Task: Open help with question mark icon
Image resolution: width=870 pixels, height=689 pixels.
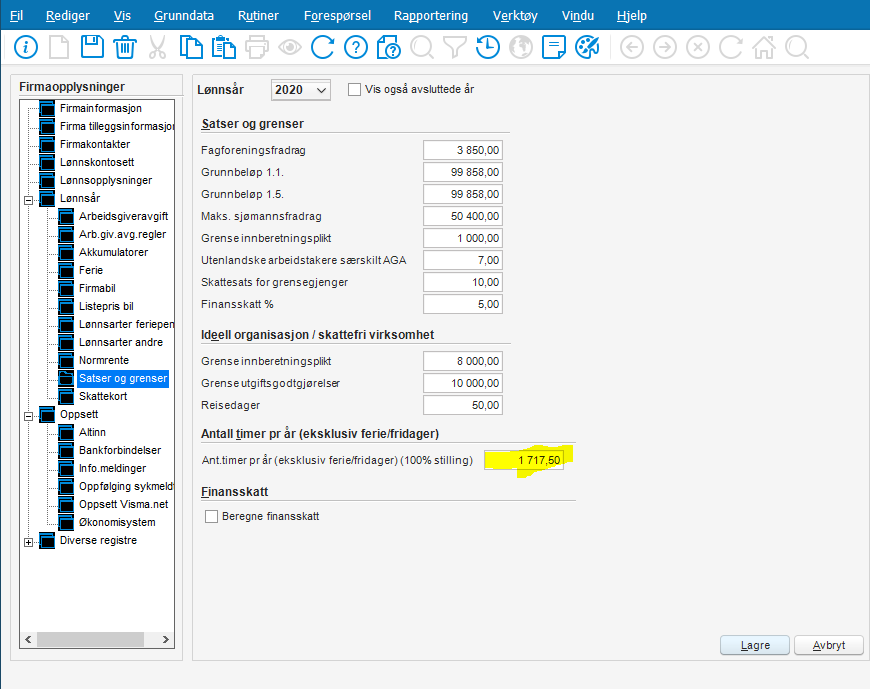Action: click(356, 47)
